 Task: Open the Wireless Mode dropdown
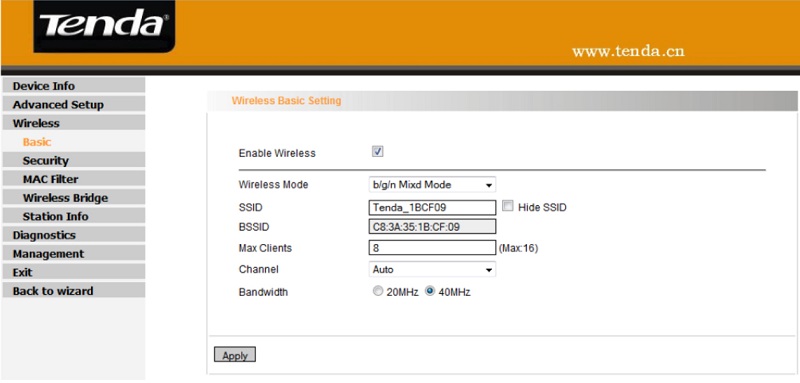(432, 185)
